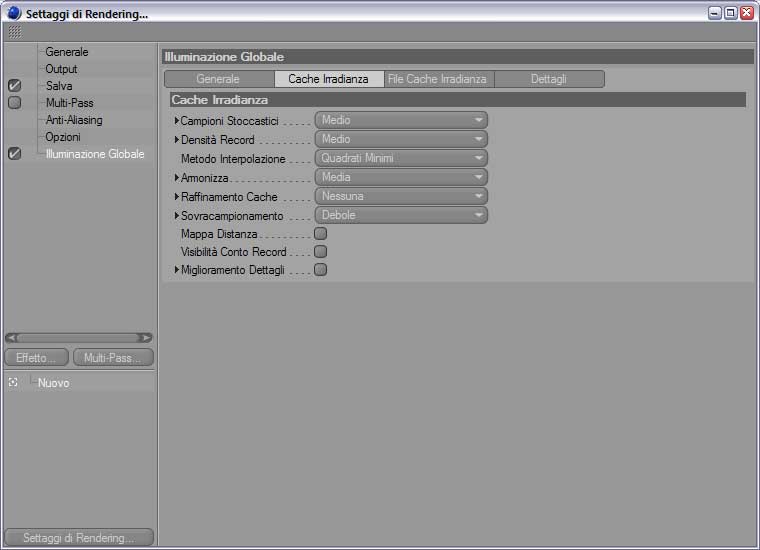Enable the Mappa Distanza checkbox
The height and width of the screenshot is (550, 760).
pyautogui.click(x=320, y=234)
